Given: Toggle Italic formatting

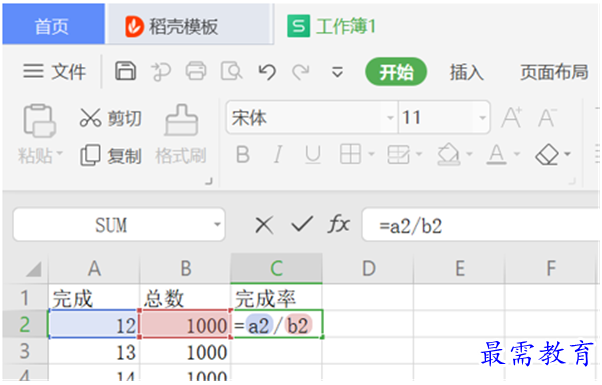Looking at the screenshot, I should [x=278, y=155].
